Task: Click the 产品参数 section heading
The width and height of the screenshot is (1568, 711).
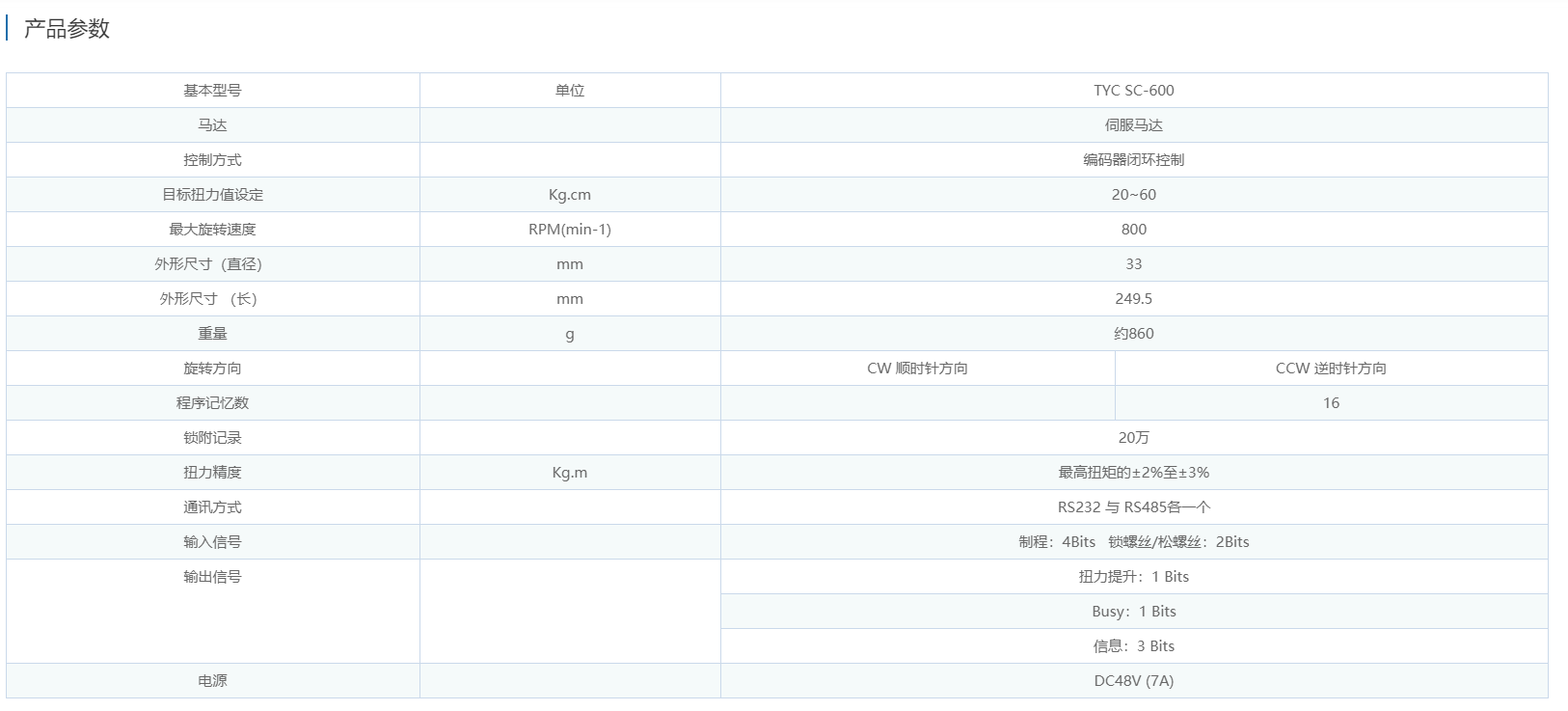Action: tap(67, 29)
